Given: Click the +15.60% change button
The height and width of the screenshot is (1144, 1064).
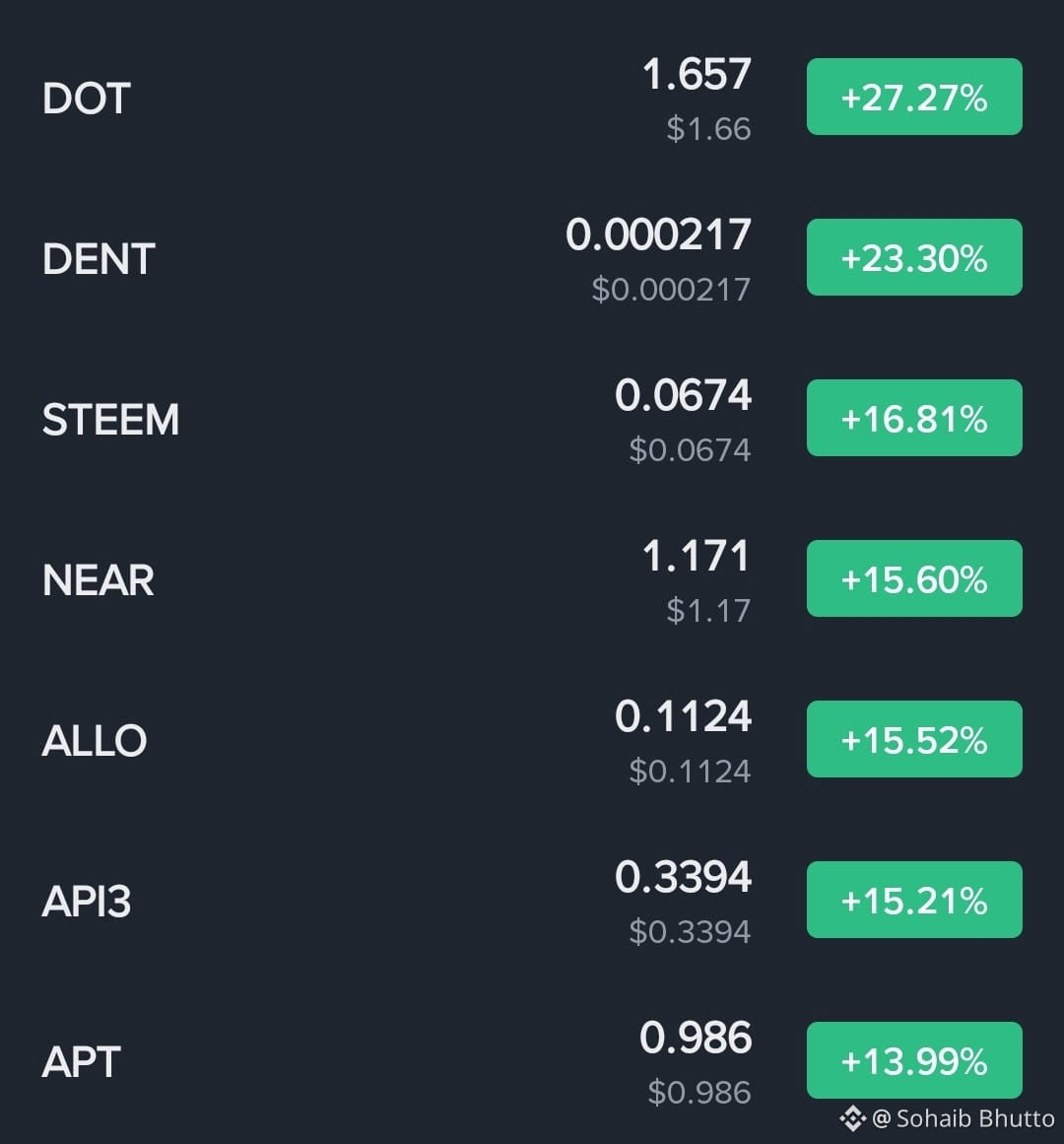Looking at the screenshot, I should tap(914, 578).
